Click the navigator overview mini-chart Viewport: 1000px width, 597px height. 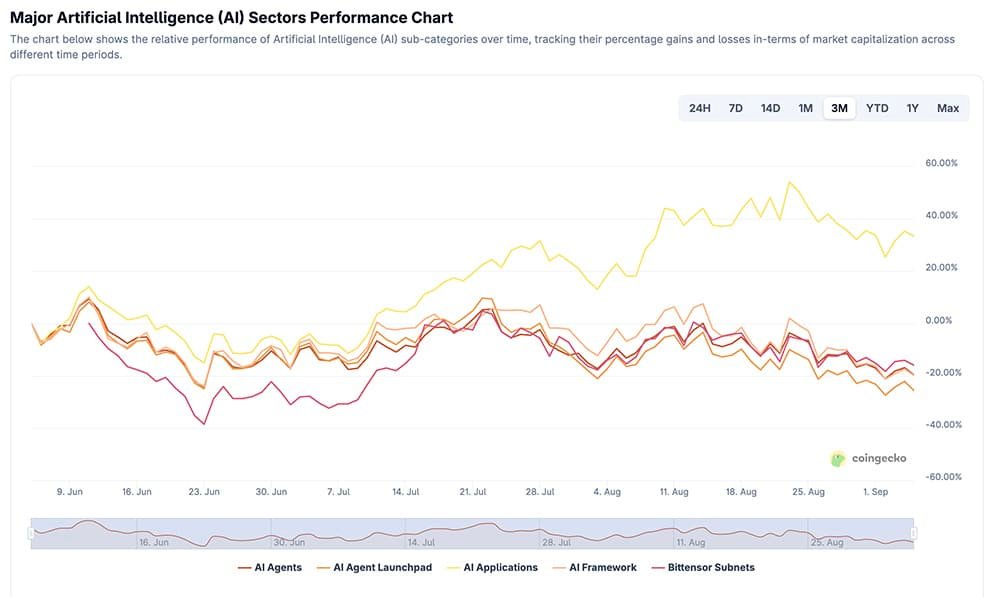pos(472,533)
